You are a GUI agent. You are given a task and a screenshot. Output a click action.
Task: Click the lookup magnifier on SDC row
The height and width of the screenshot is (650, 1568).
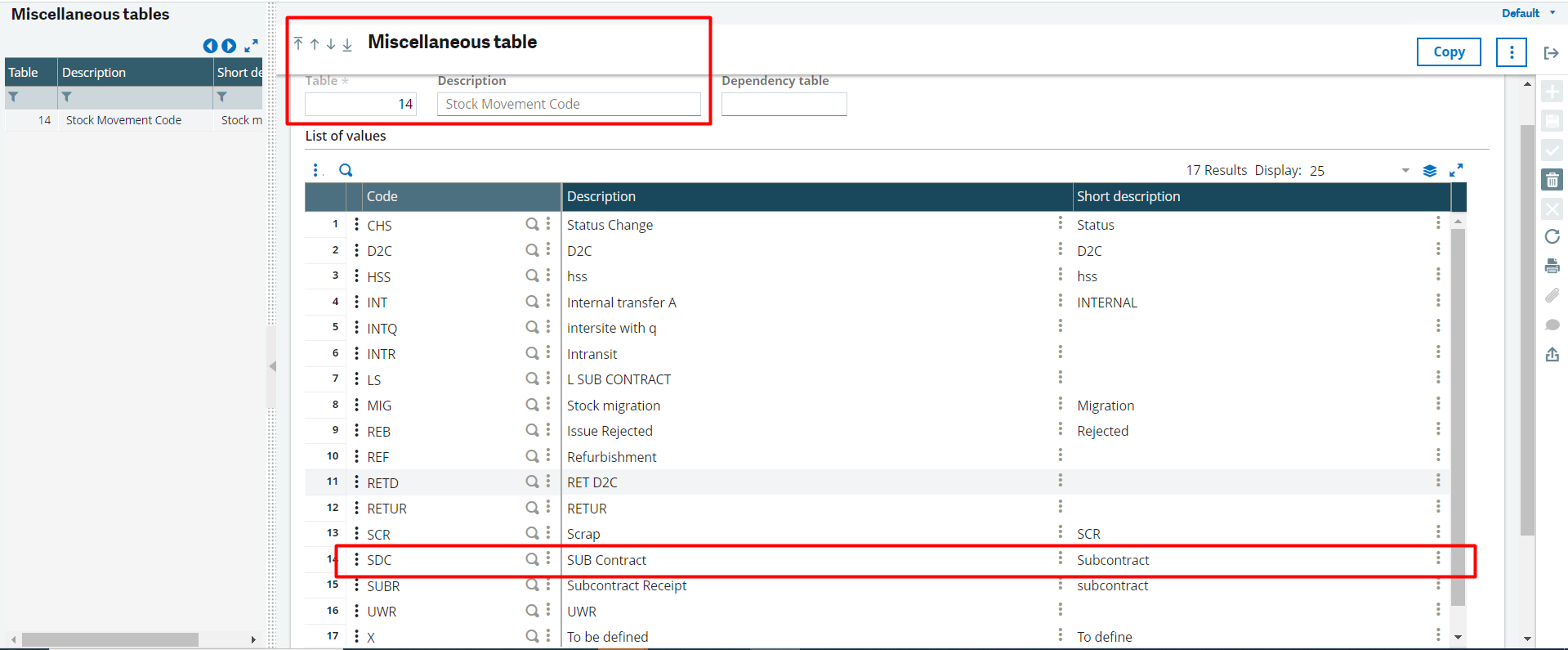532,559
